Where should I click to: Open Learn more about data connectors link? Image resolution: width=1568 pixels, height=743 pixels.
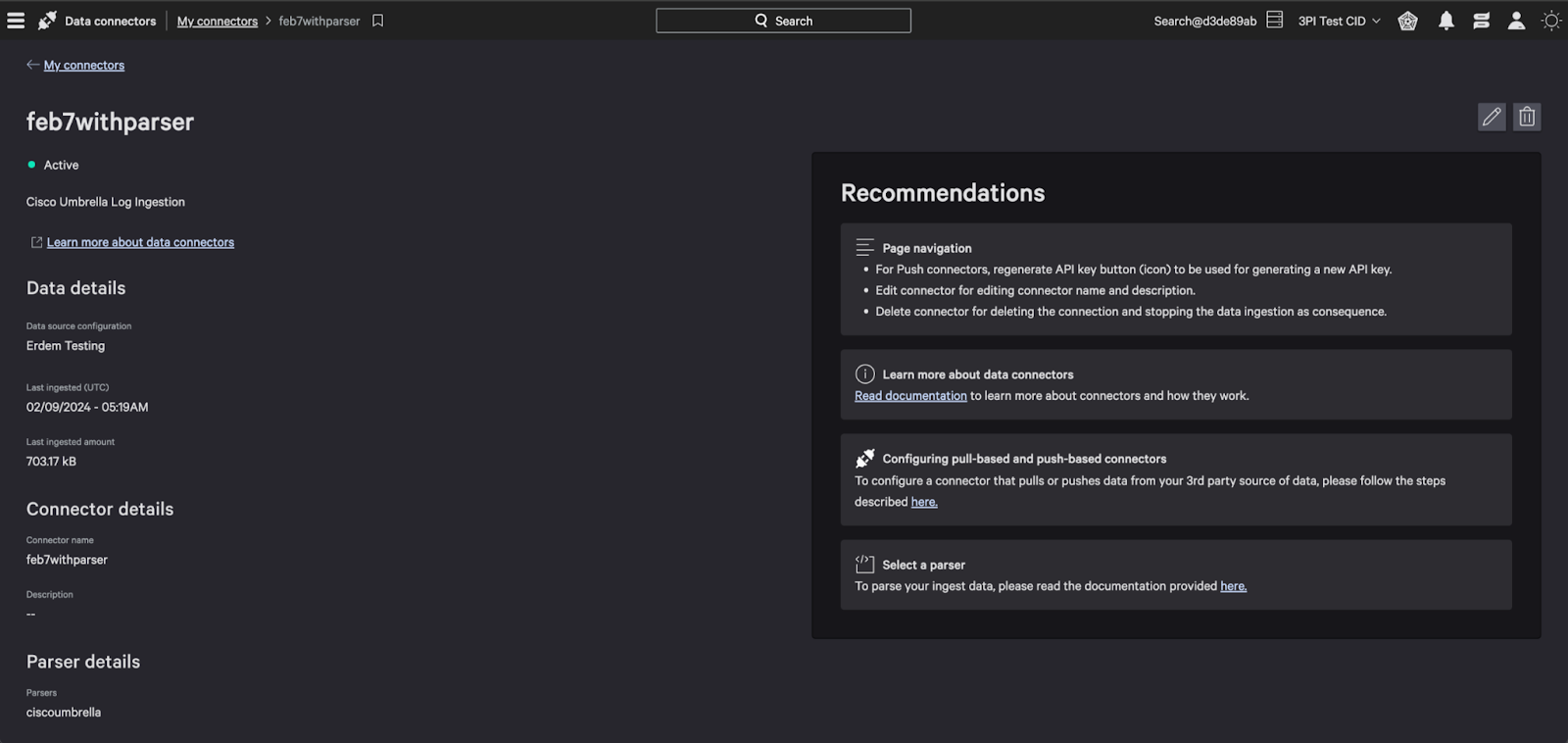click(x=140, y=242)
